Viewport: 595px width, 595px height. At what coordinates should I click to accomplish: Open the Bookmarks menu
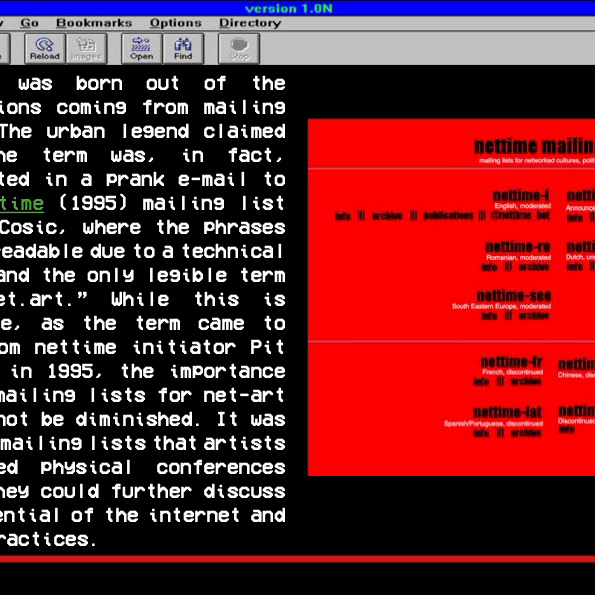click(94, 23)
